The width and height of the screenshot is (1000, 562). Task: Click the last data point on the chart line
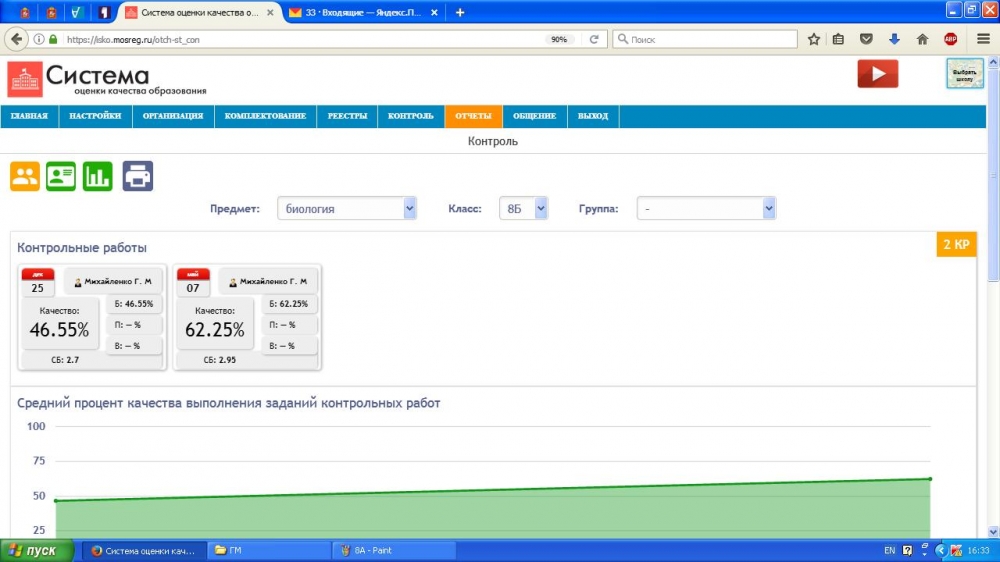930,478
